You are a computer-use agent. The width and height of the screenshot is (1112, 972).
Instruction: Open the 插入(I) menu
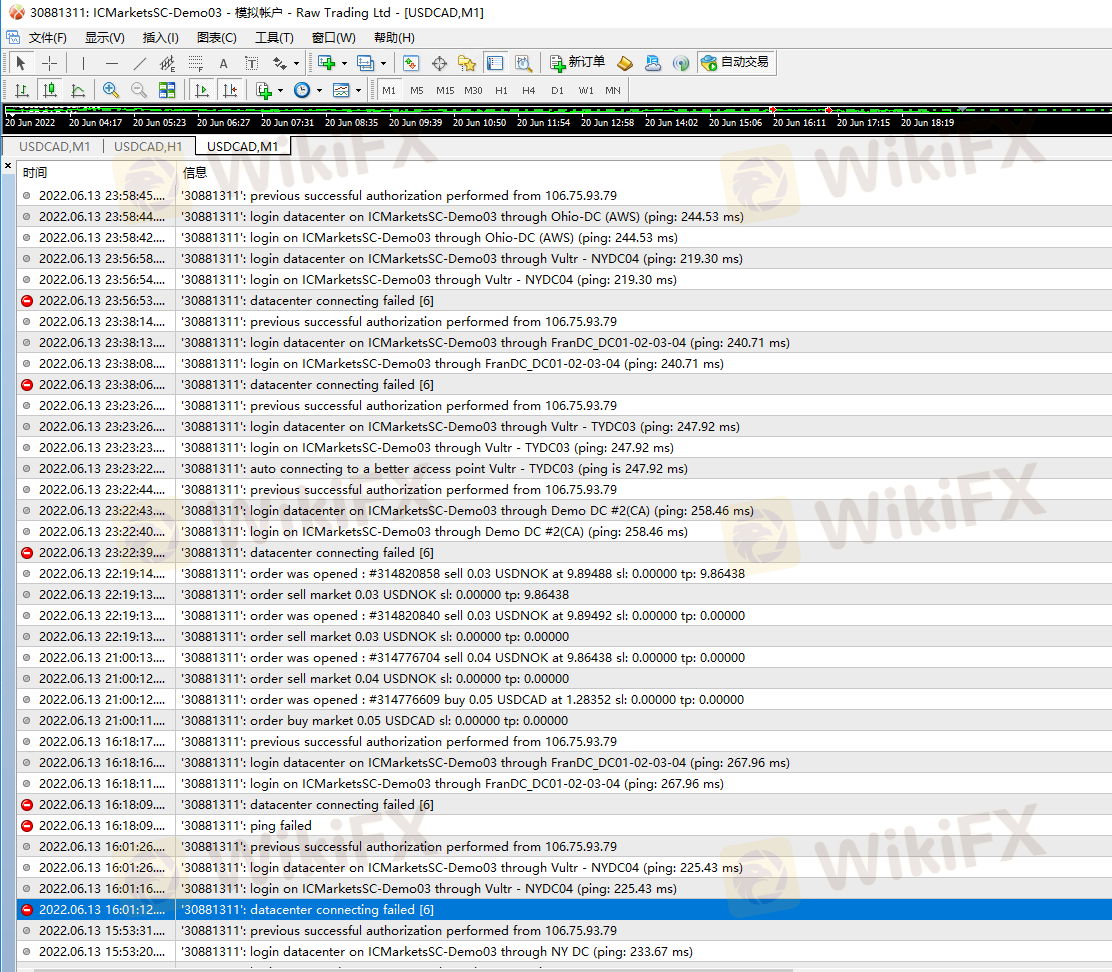[x=160, y=38]
